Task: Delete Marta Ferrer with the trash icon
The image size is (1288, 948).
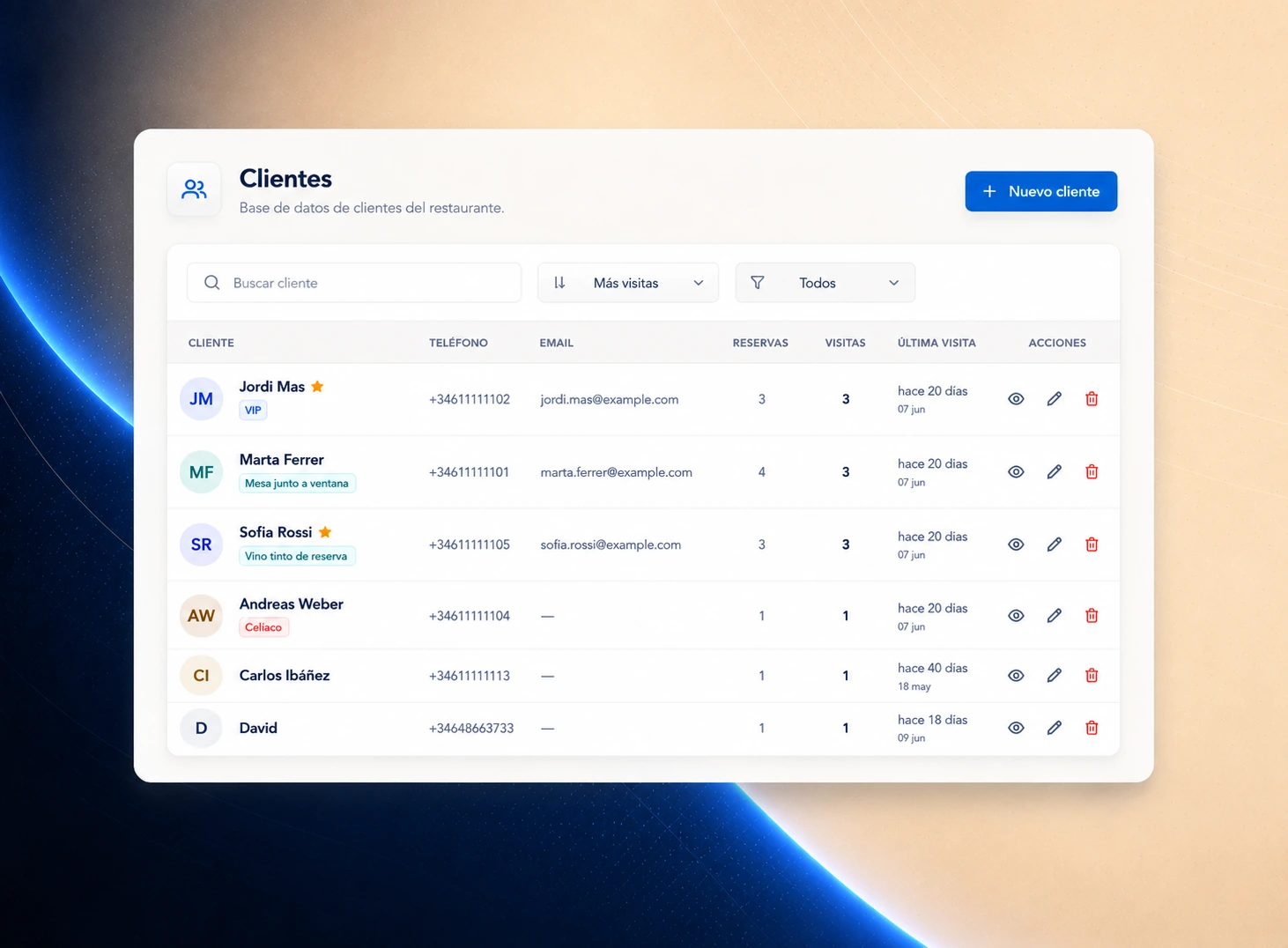Action: click(x=1092, y=472)
